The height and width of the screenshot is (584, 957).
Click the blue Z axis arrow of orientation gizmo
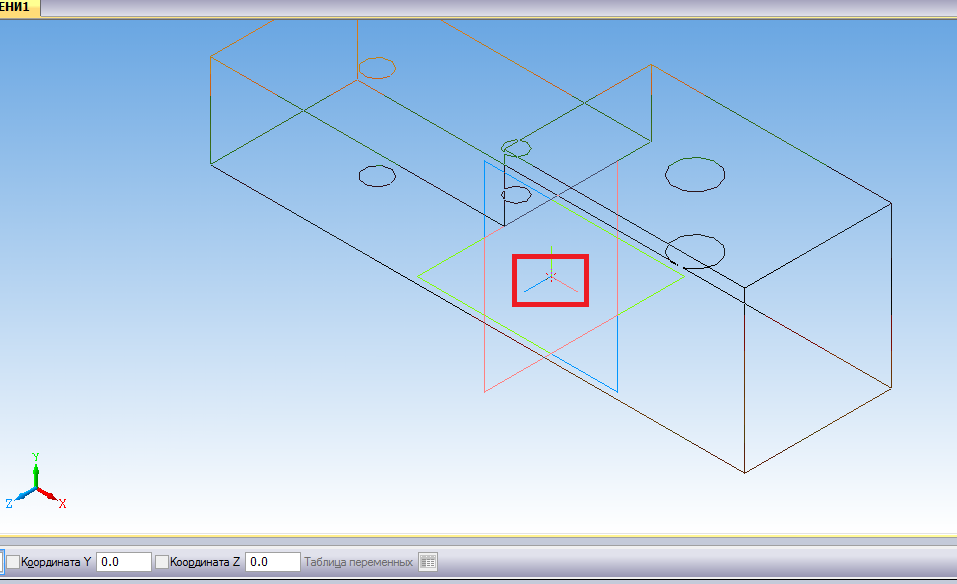tap(21, 498)
